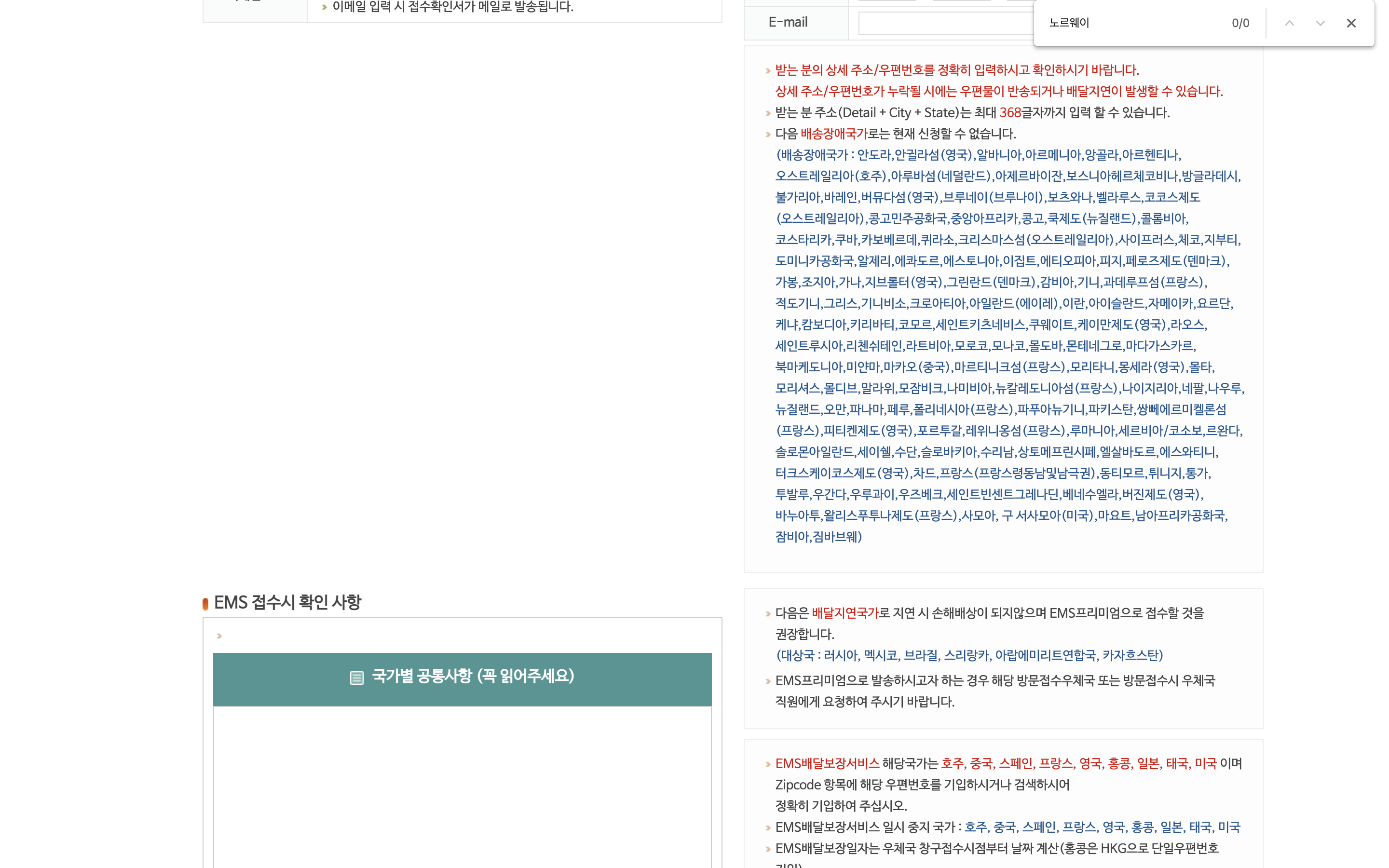The height and width of the screenshot is (868, 1389).
Task: Click red '배달지연국가' text
Action: click(845, 613)
